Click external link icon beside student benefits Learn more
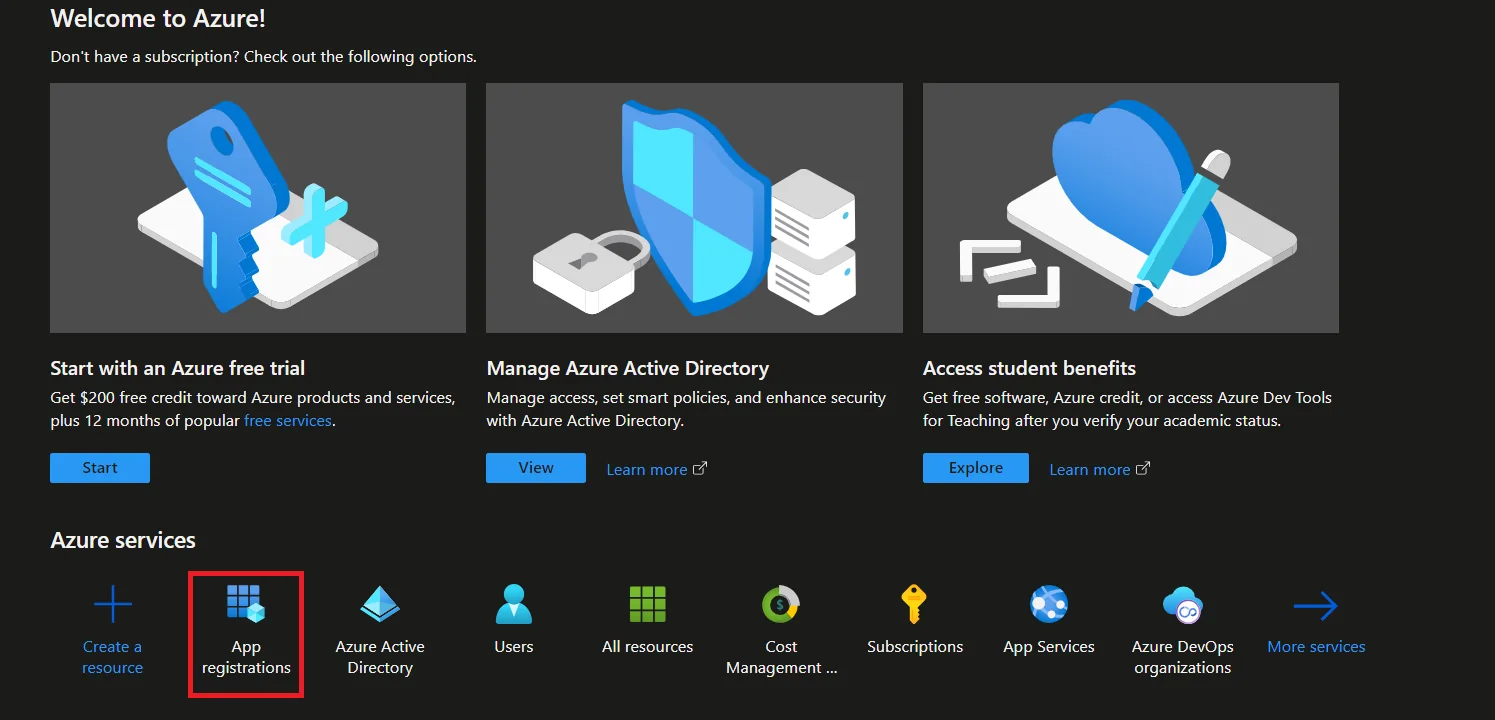Screen dimensions: 1495x720 click(1143, 469)
